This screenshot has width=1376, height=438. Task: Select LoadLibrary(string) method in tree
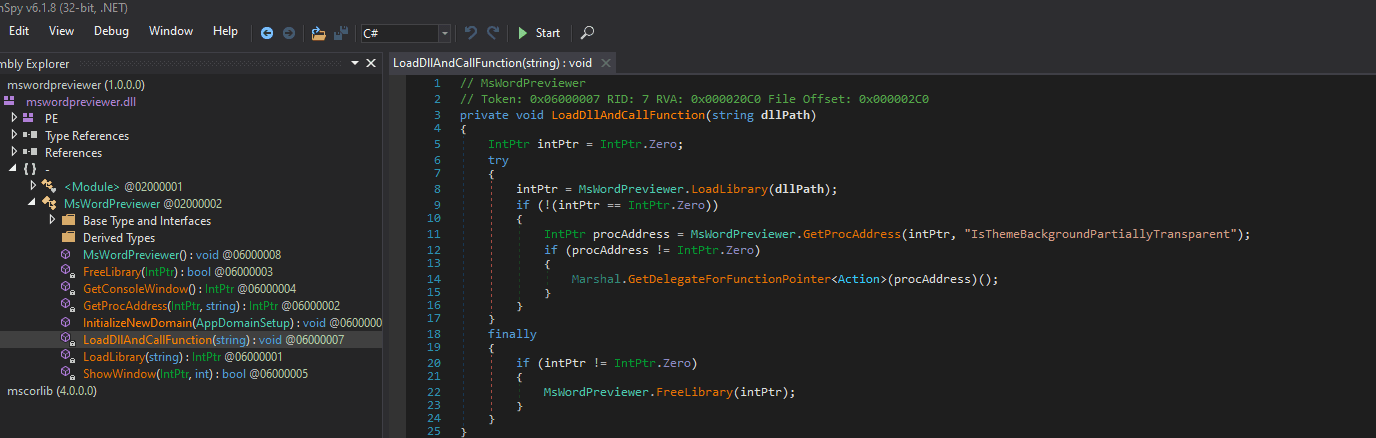[182, 357]
